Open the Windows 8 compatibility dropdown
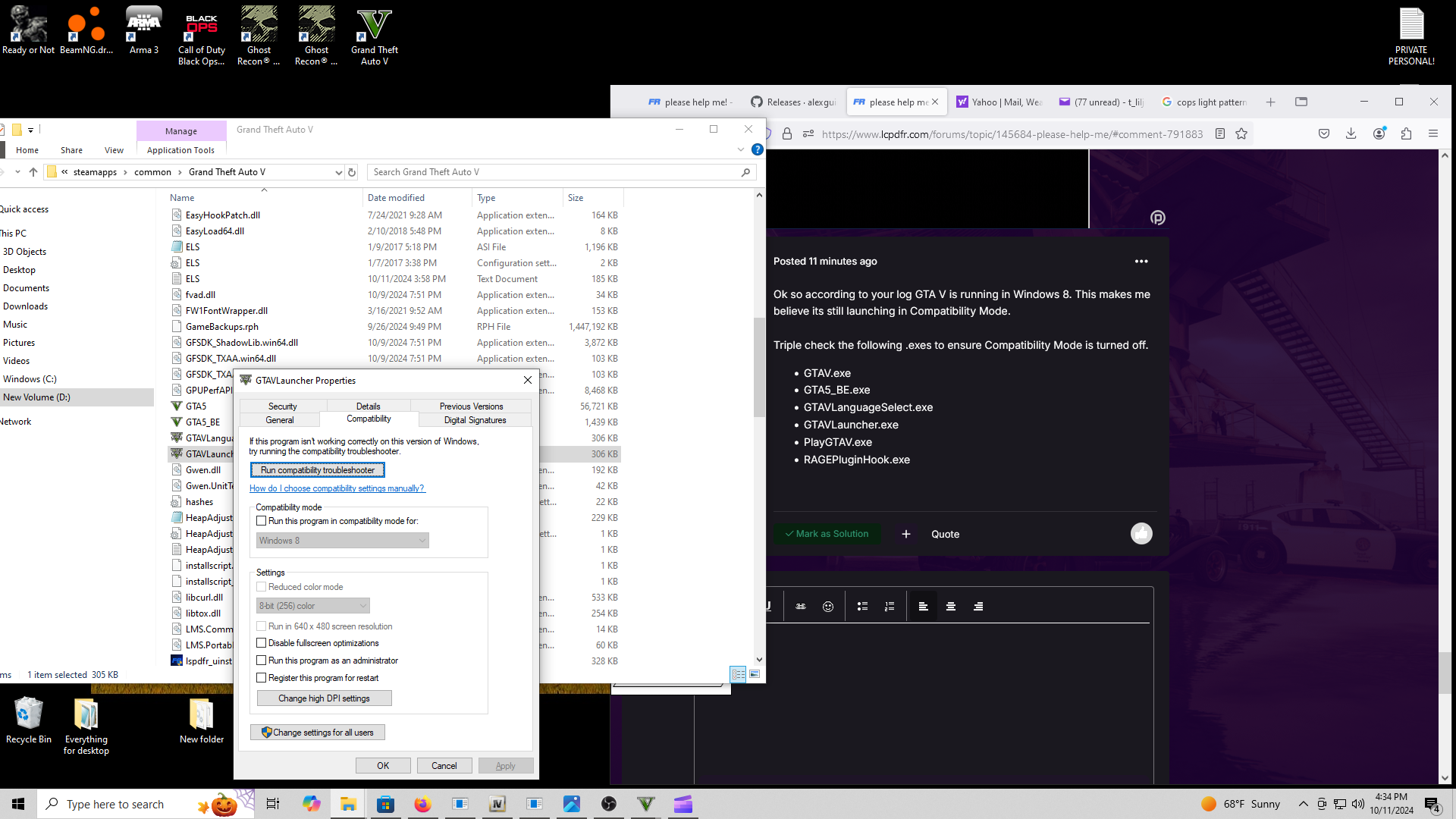This screenshot has height=819, width=1456. (343, 541)
